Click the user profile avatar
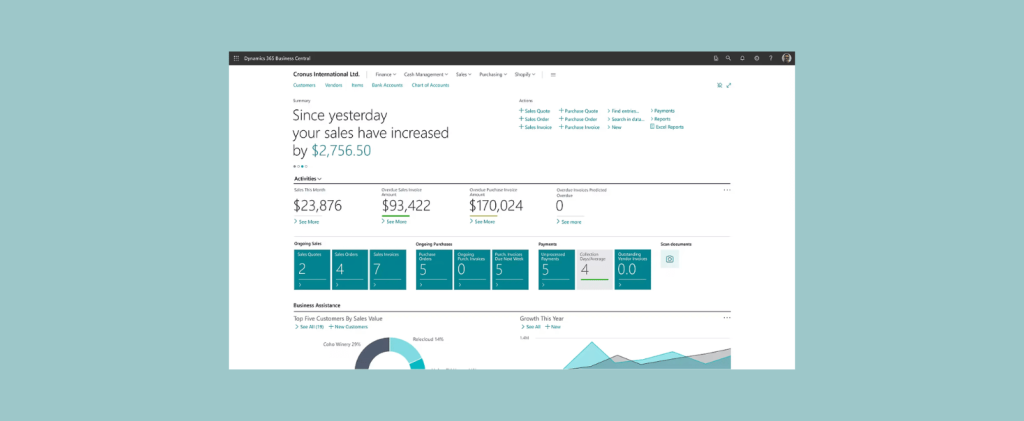 coord(787,58)
